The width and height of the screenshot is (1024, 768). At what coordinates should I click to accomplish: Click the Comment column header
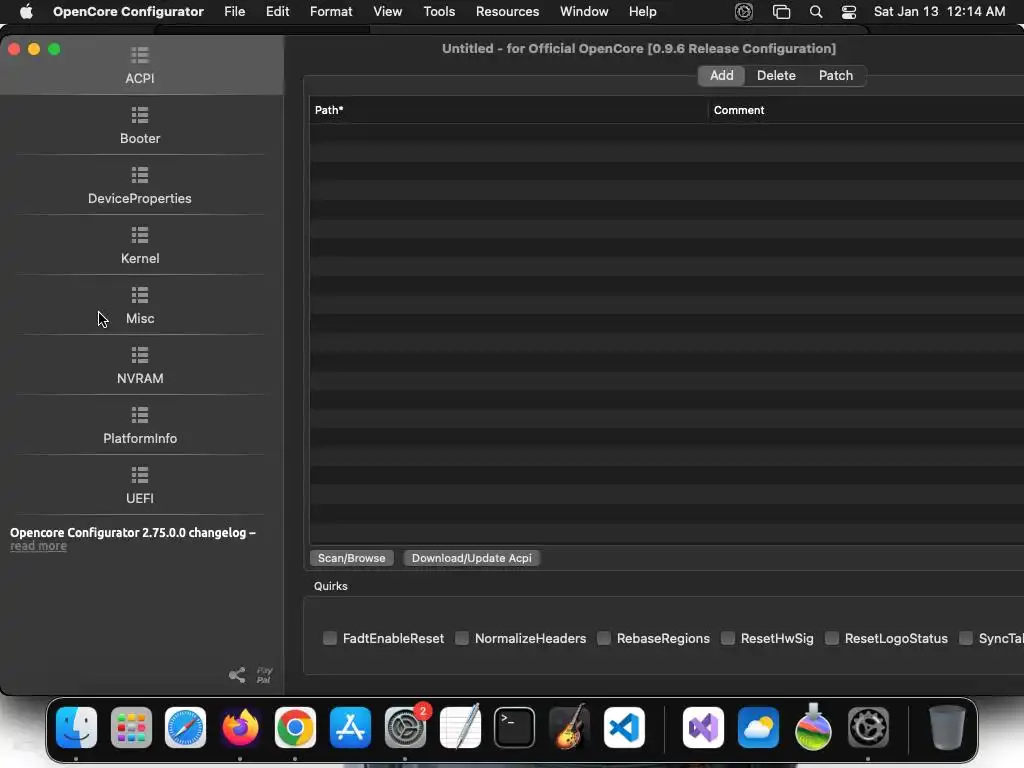867,110
